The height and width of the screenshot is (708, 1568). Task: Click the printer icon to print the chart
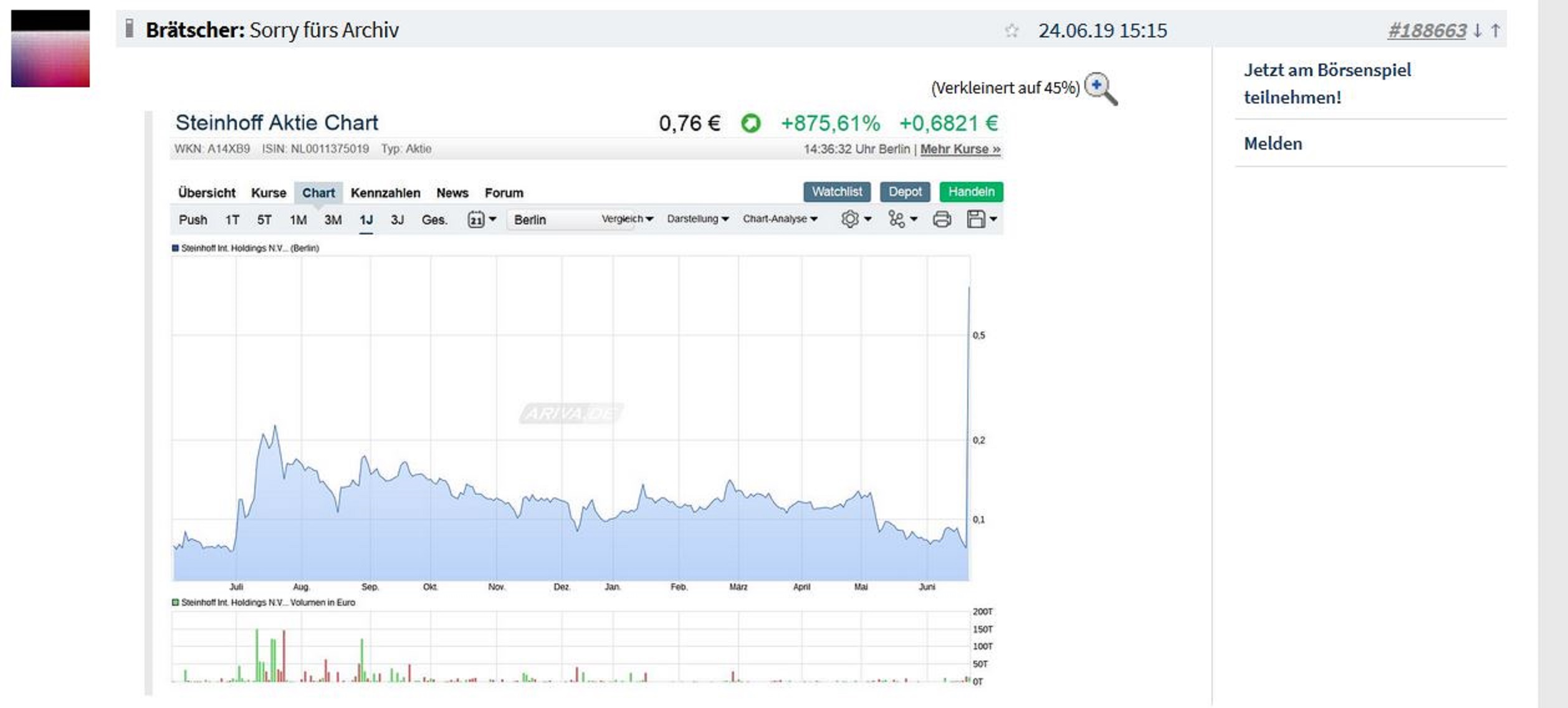942,219
